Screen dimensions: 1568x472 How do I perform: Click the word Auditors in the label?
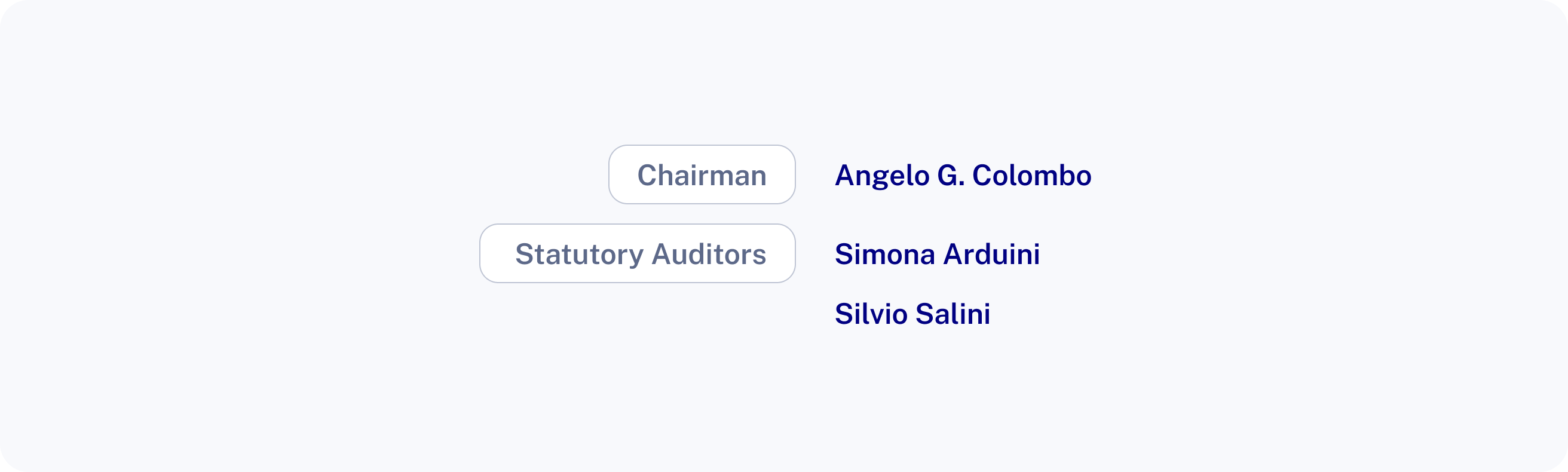[709, 254]
